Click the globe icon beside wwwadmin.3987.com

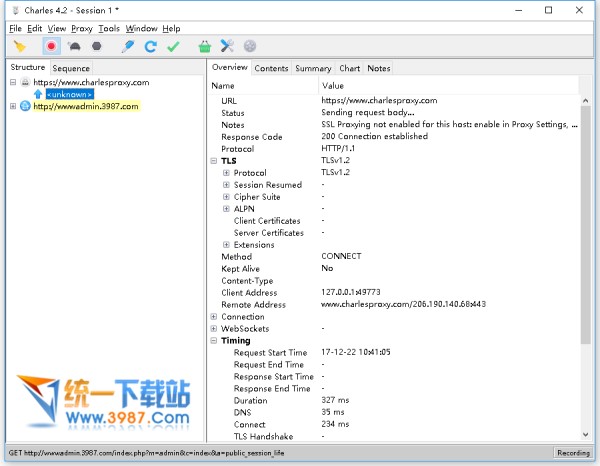25,106
